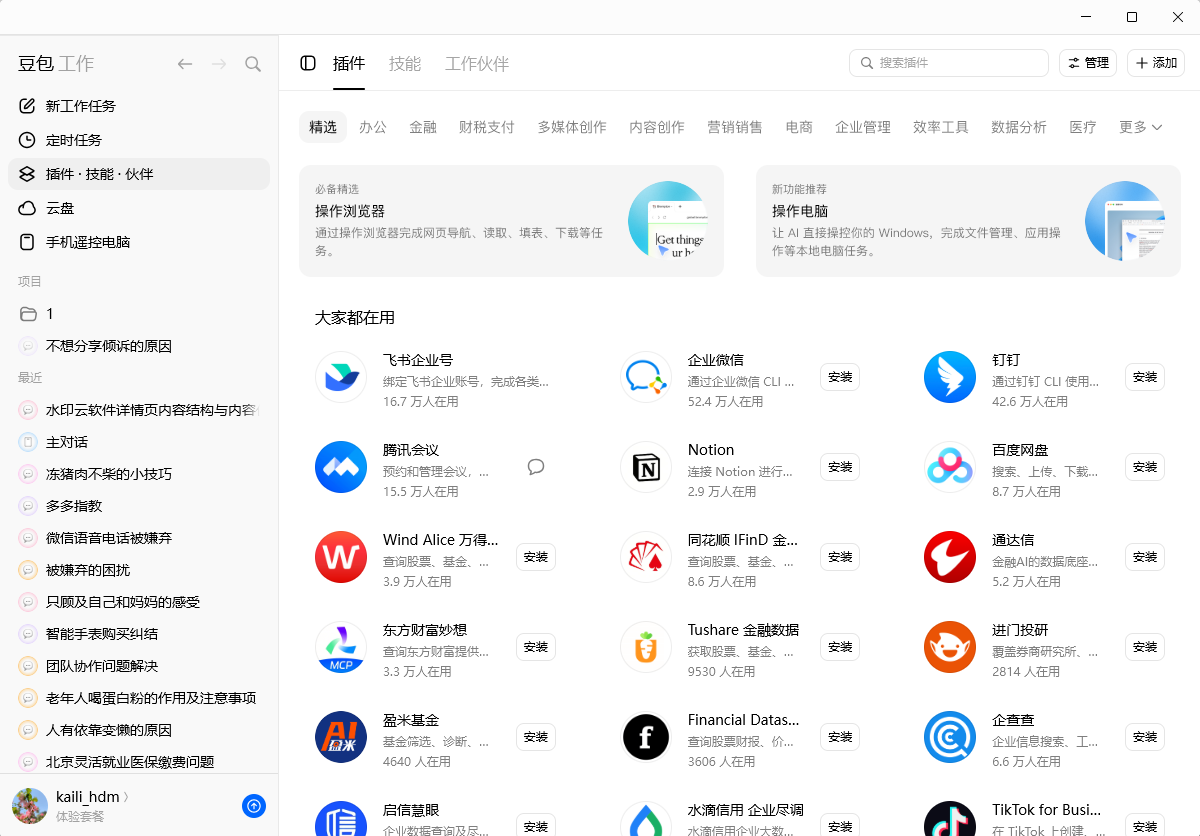Screen dimensions: 1200x836
Task: Install the 钉钉 plugin
Action: (x=1145, y=377)
